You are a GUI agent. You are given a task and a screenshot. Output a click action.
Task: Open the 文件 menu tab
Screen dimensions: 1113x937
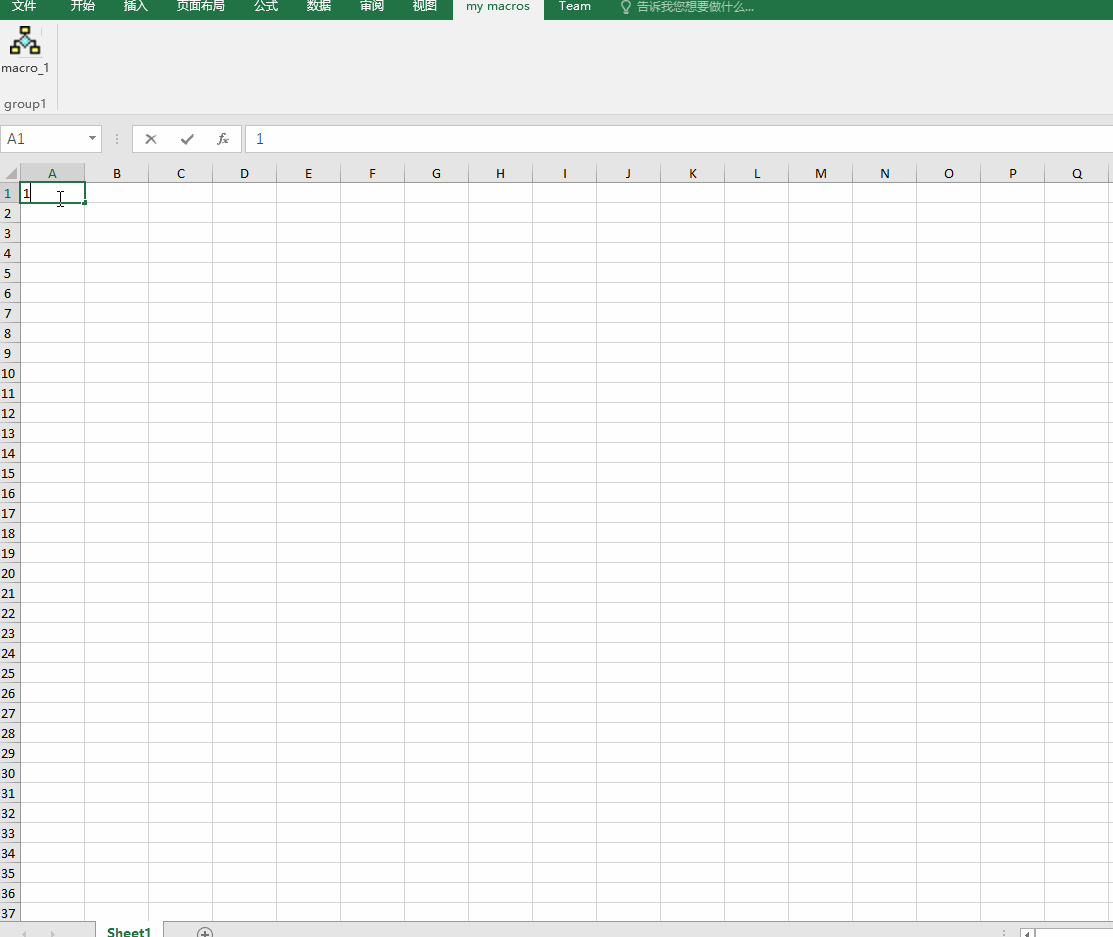coord(24,6)
